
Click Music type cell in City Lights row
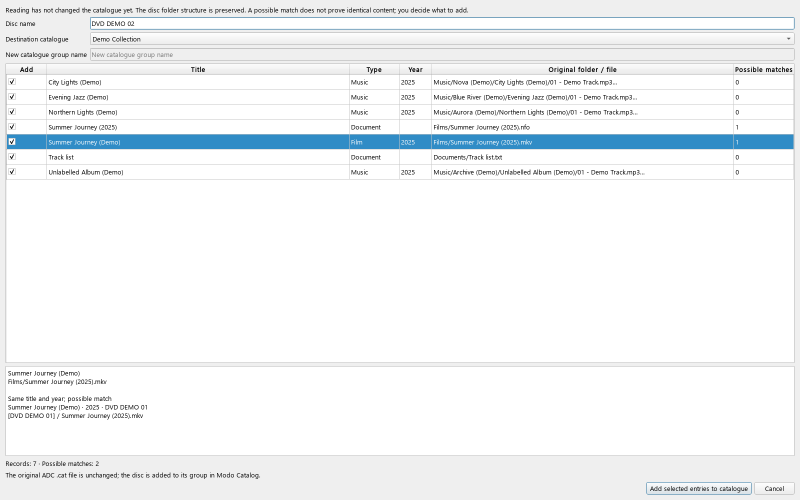pyautogui.click(x=374, y=82)
